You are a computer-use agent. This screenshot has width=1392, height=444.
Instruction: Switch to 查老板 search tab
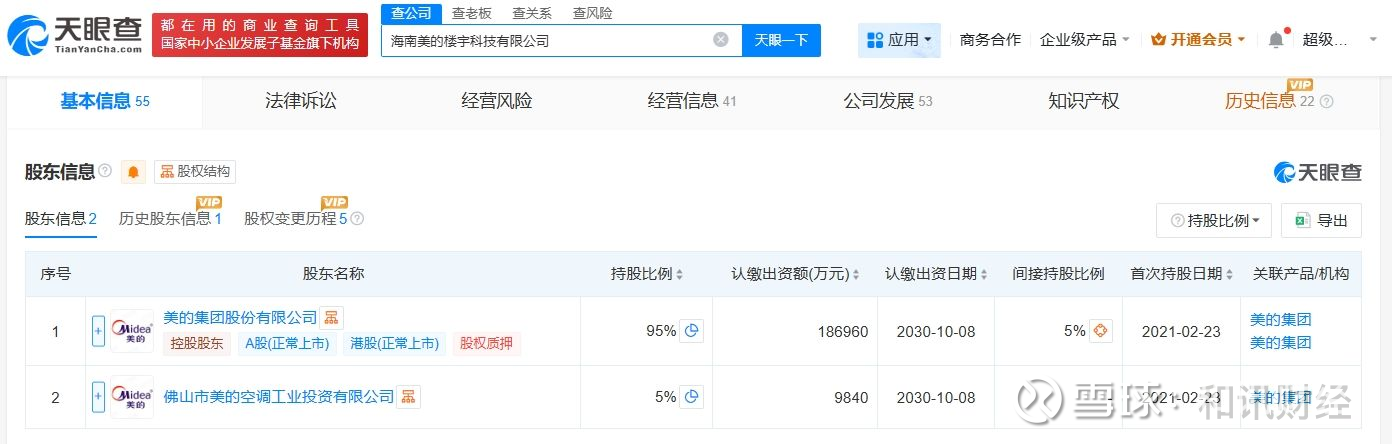tap(472, 13)
